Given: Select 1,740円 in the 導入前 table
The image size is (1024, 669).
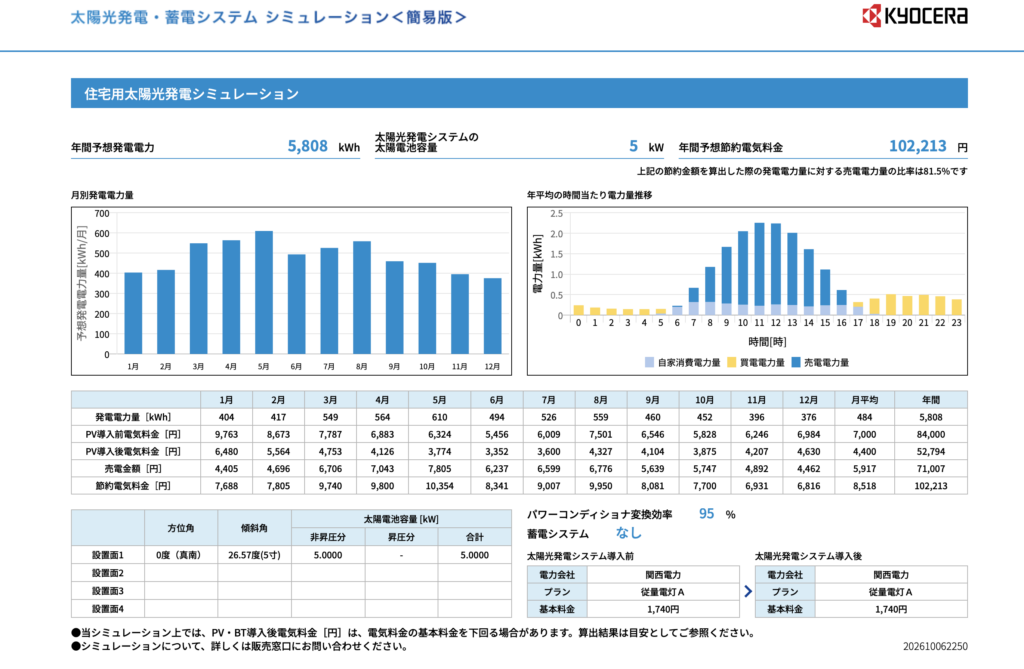Looking at the screenshot, I should pos(663,609).
